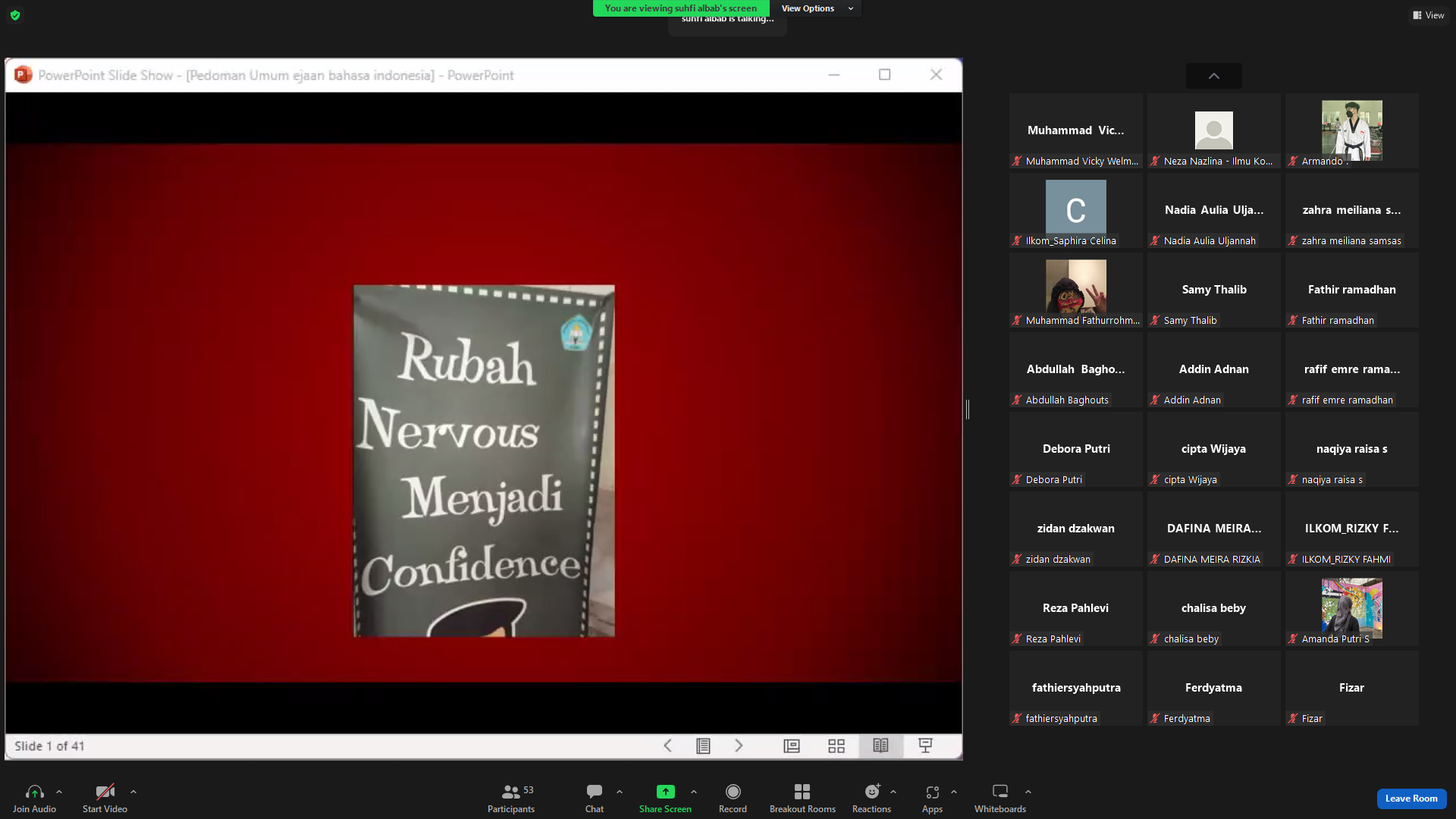Open Breakout Rooms
This screenshot has height=819, width=1456.
(802, 799)
